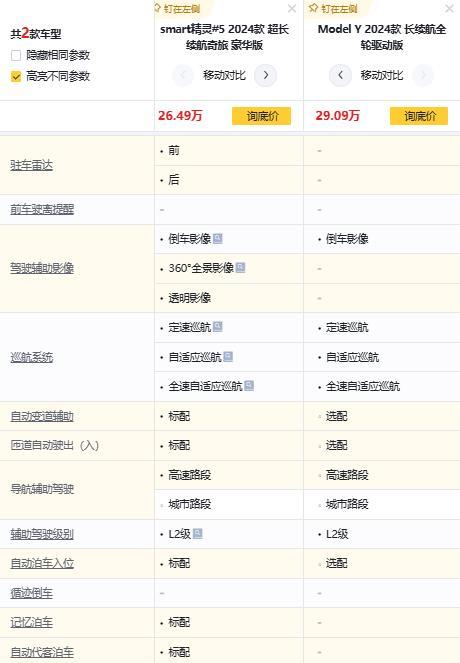Viewport: 460px width, 663px height.
Task: Open the 辅助驾驶级别 parameter link
Action: (42, 534)
